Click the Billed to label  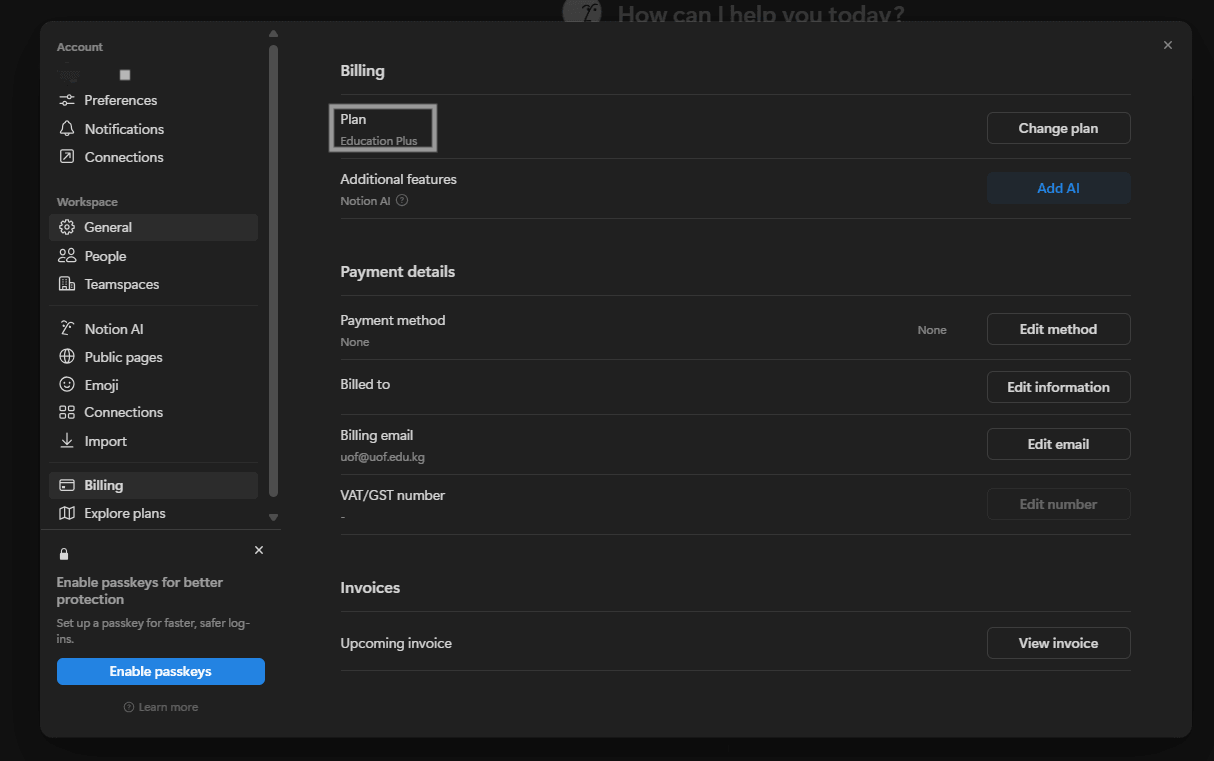coord(365,384)
